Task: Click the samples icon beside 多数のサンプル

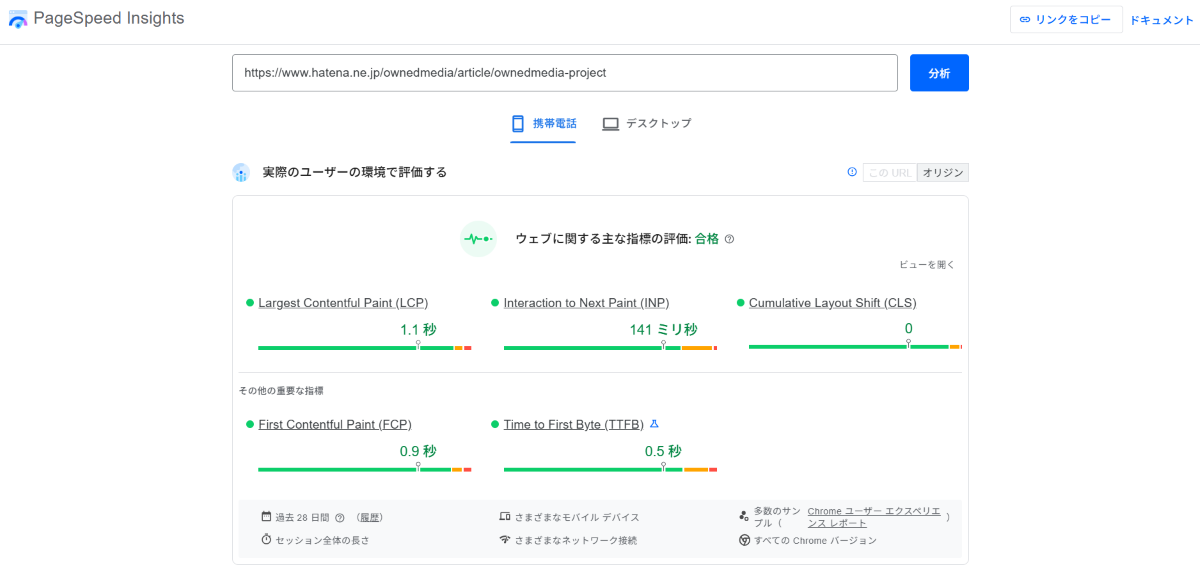Action: pos(744,516)
